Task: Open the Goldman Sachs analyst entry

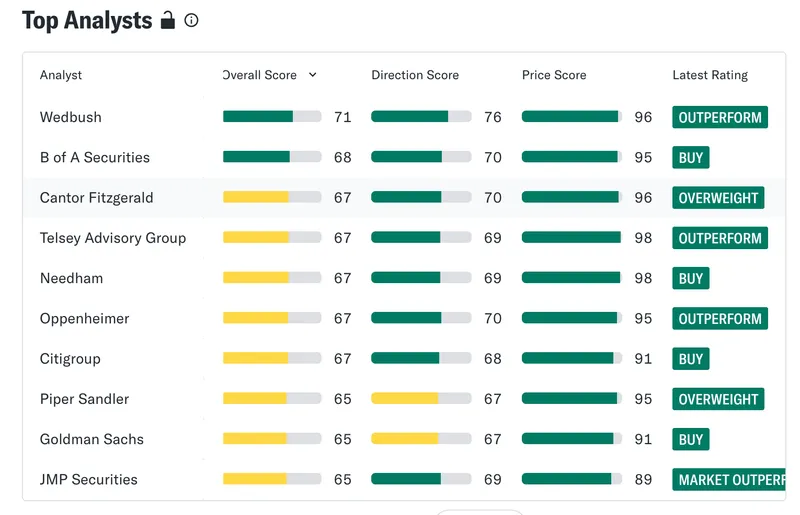Action: (x=404, y=439)
